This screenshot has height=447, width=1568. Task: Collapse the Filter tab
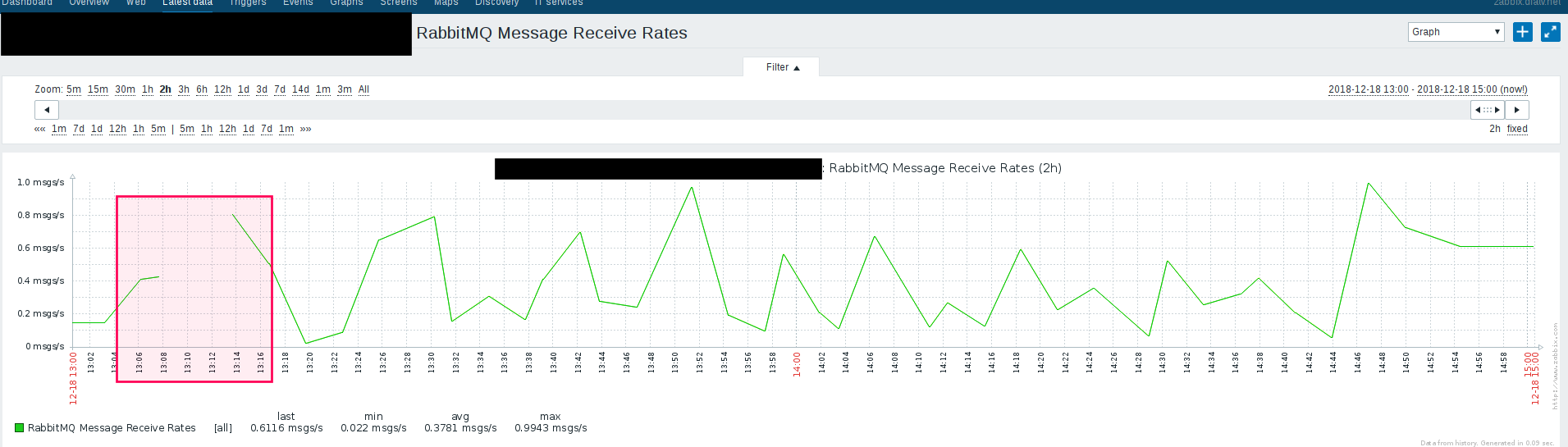tap(782, 67)
